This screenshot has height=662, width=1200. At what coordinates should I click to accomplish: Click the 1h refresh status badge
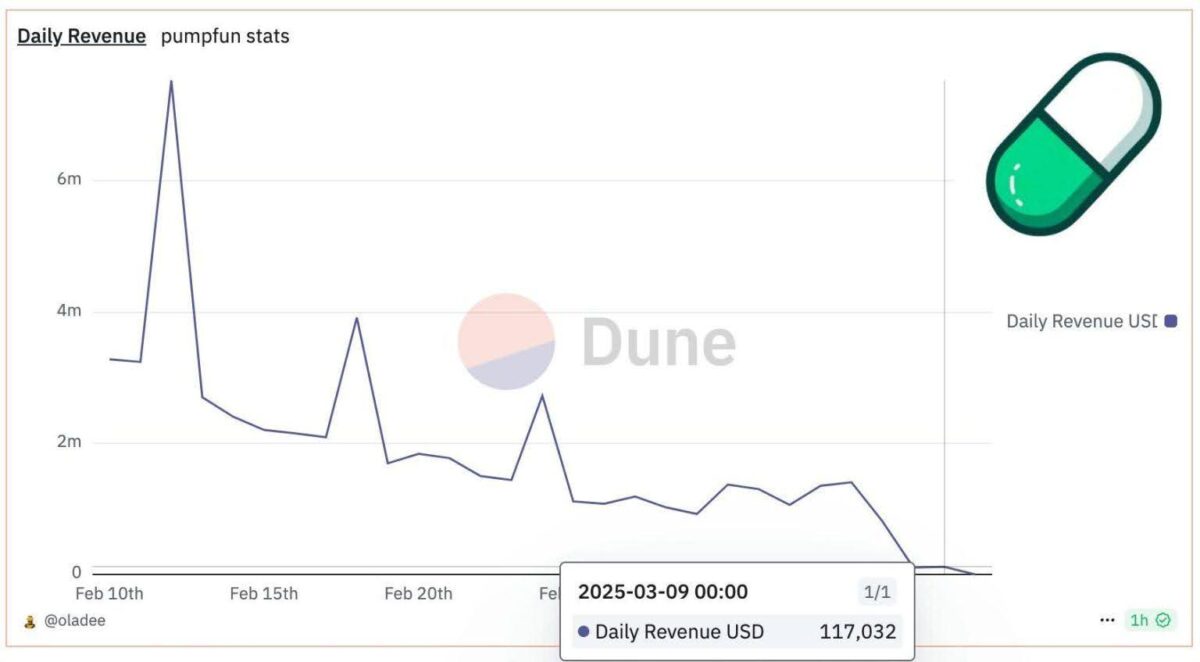click(1150, 620)
